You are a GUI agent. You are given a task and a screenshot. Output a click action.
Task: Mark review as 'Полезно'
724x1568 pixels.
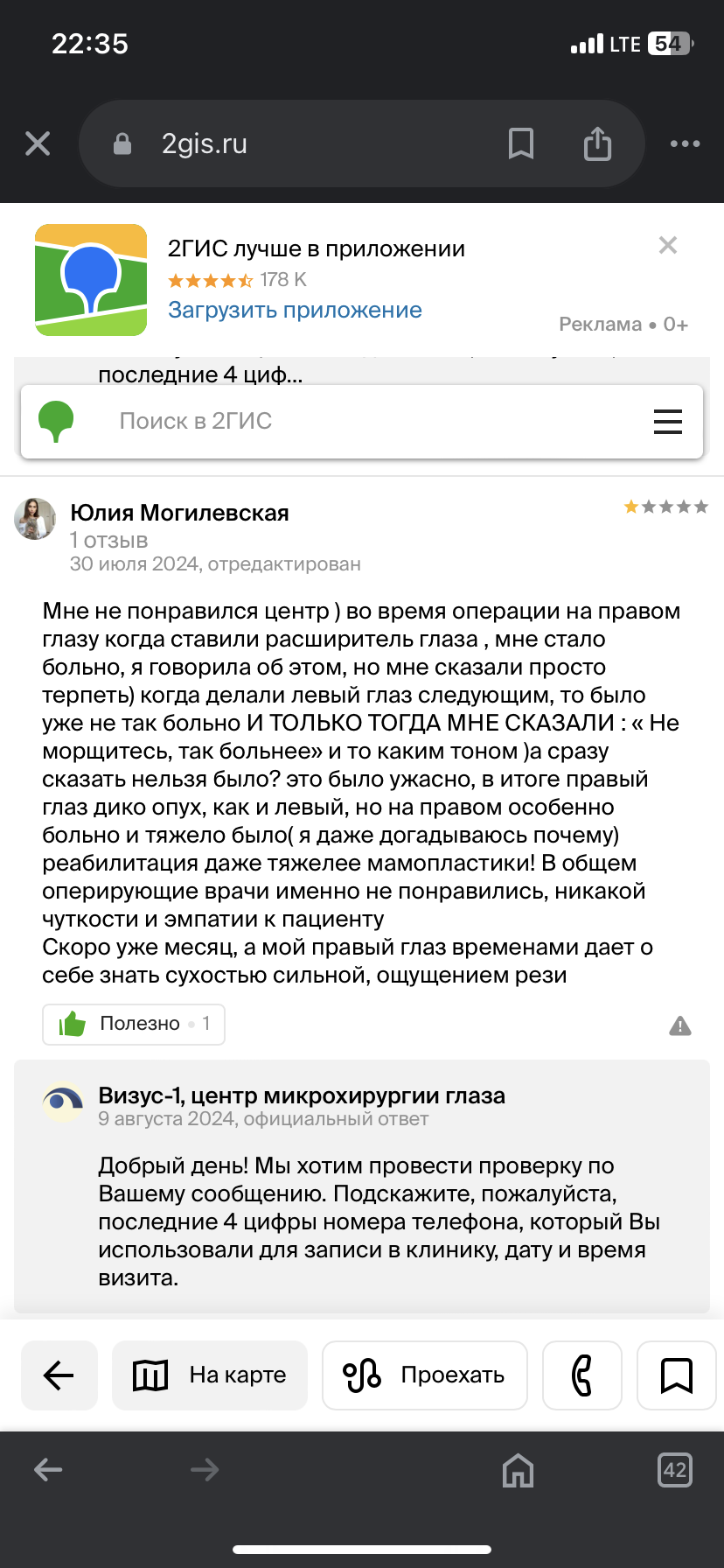[134, 1024]
